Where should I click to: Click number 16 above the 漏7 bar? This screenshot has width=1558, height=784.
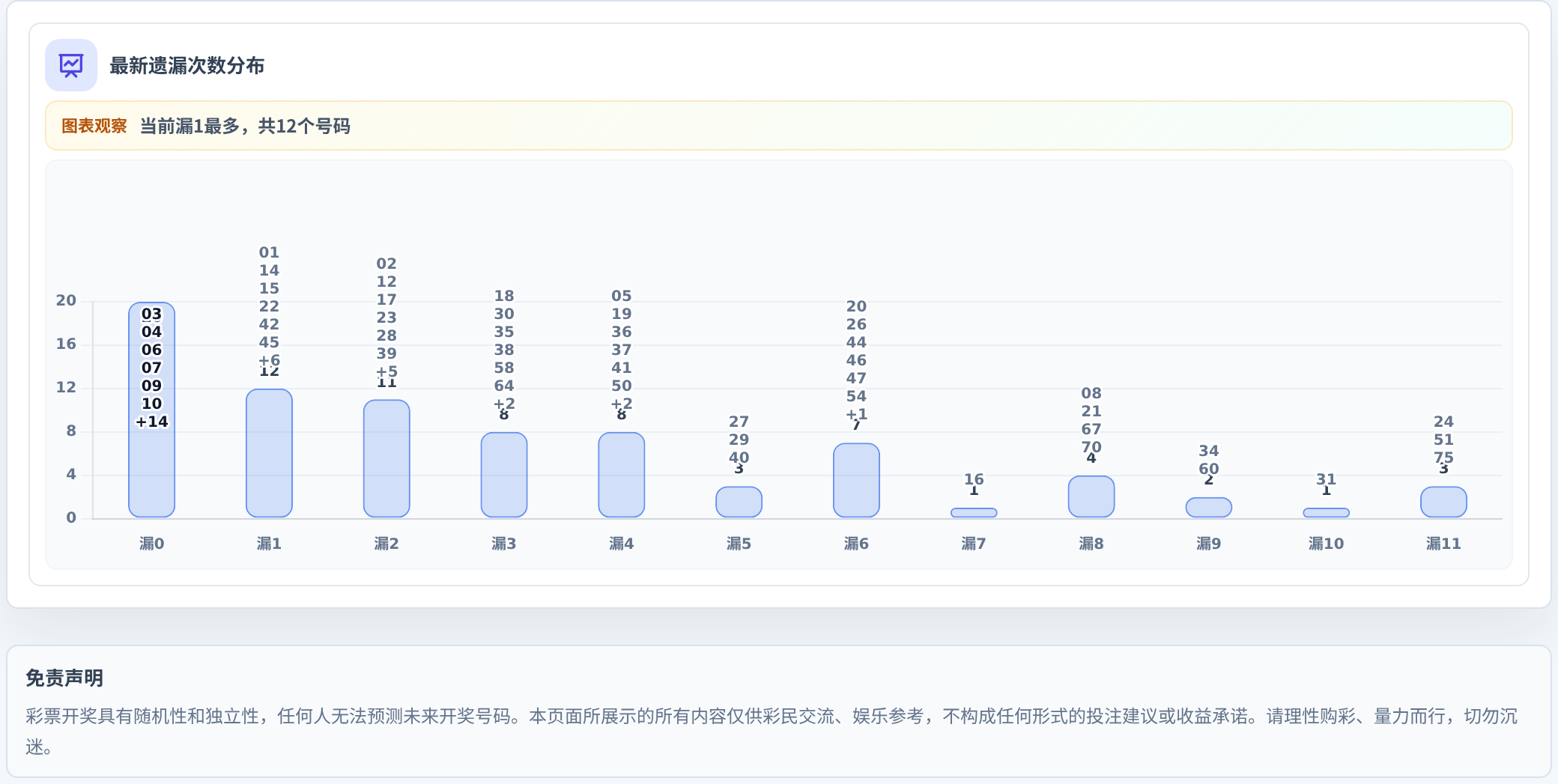point(974,479)
